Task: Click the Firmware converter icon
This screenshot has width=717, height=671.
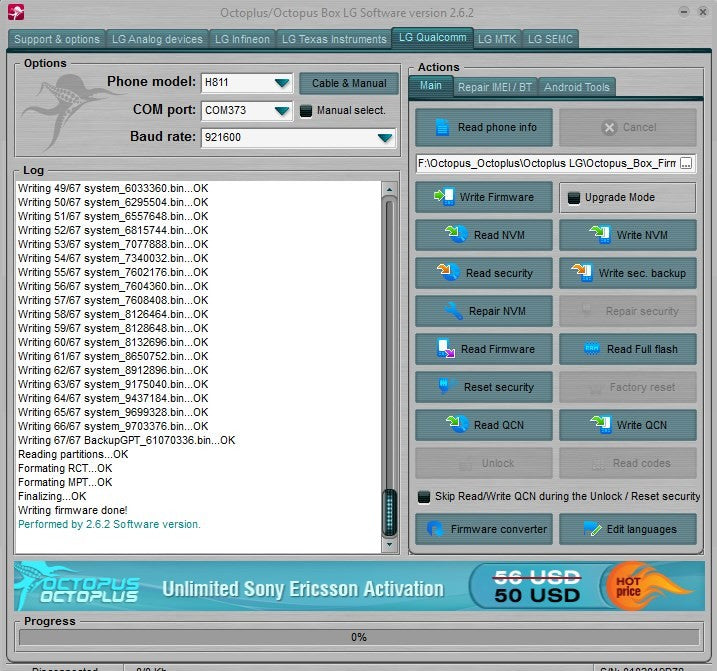Action: [x=435, y=529]
